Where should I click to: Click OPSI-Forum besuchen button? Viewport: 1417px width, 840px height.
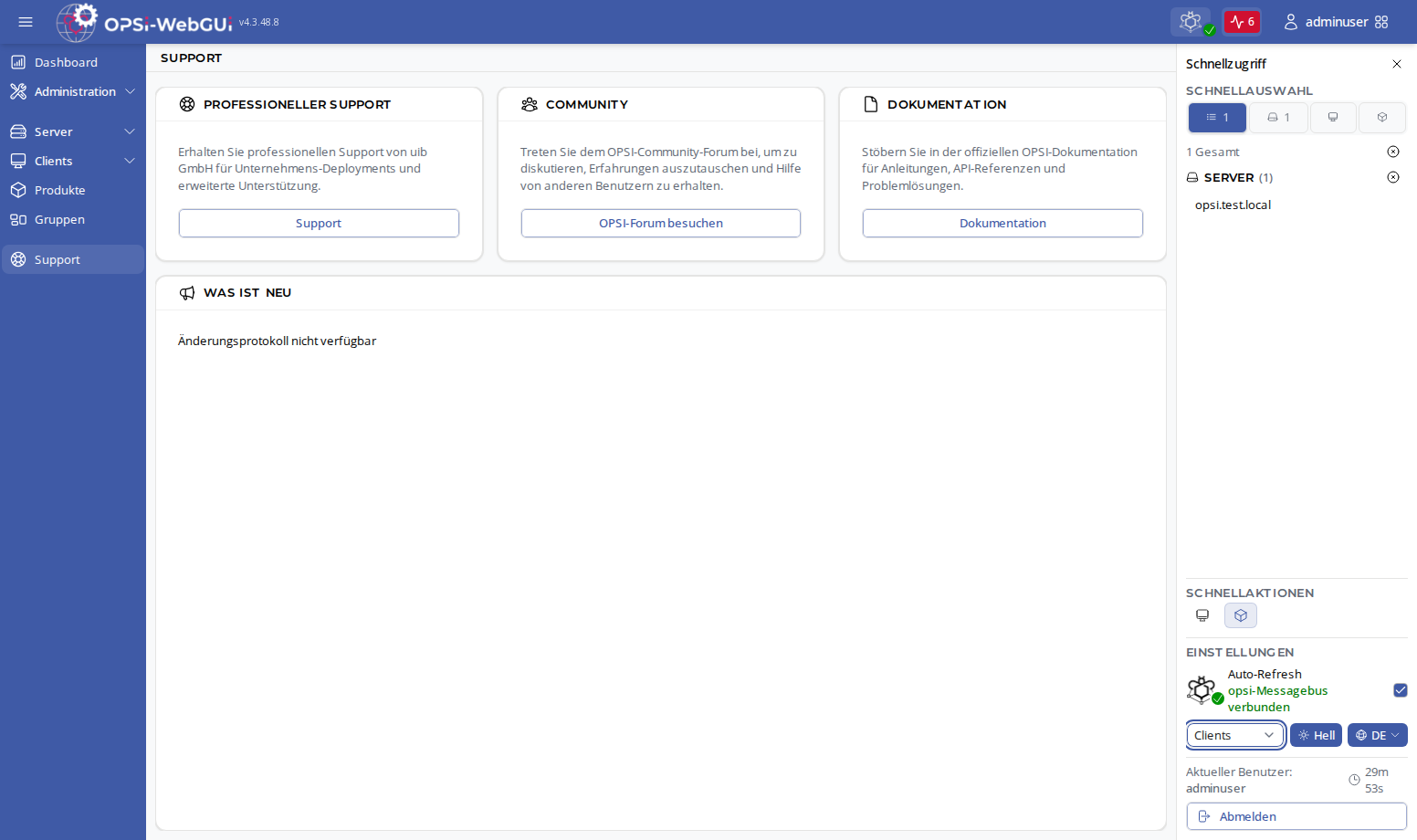[x=661, y=223]
